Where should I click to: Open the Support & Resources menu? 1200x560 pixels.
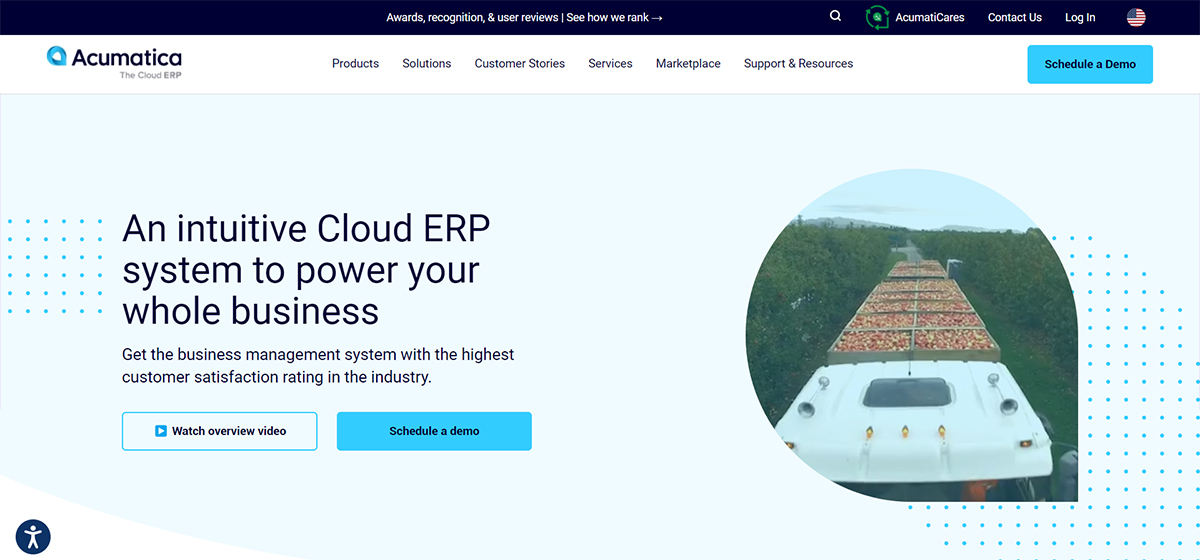(798, 63)
